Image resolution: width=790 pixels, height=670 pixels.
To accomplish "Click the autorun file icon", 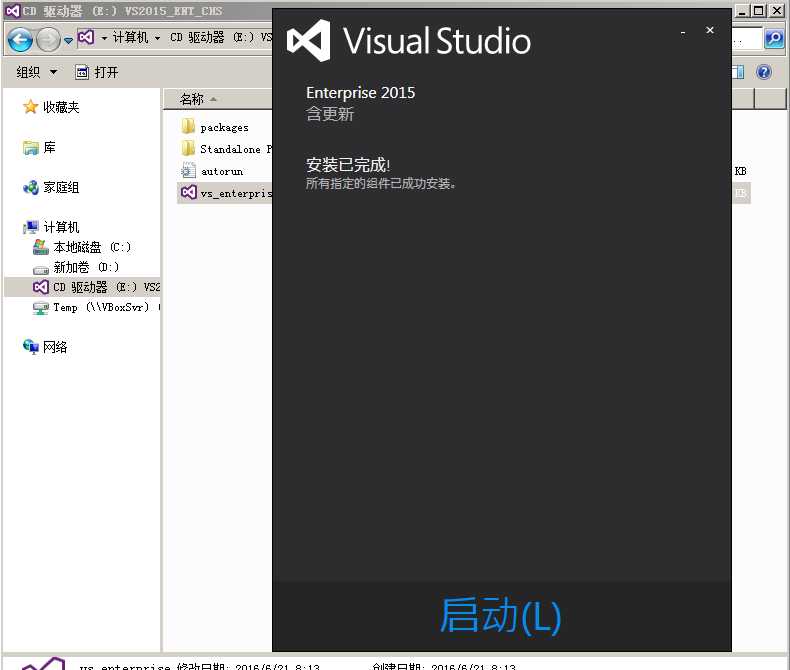I will point(188,170).
